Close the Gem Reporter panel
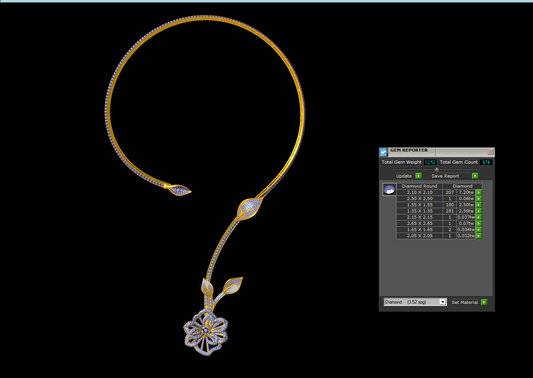This screenshot has width=533, height=378. 491,152
